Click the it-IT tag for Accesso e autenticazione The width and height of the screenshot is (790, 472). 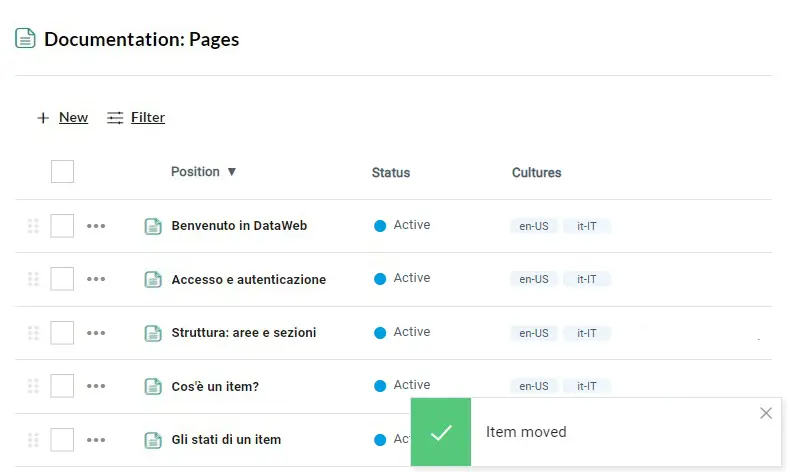coord(587,279)
